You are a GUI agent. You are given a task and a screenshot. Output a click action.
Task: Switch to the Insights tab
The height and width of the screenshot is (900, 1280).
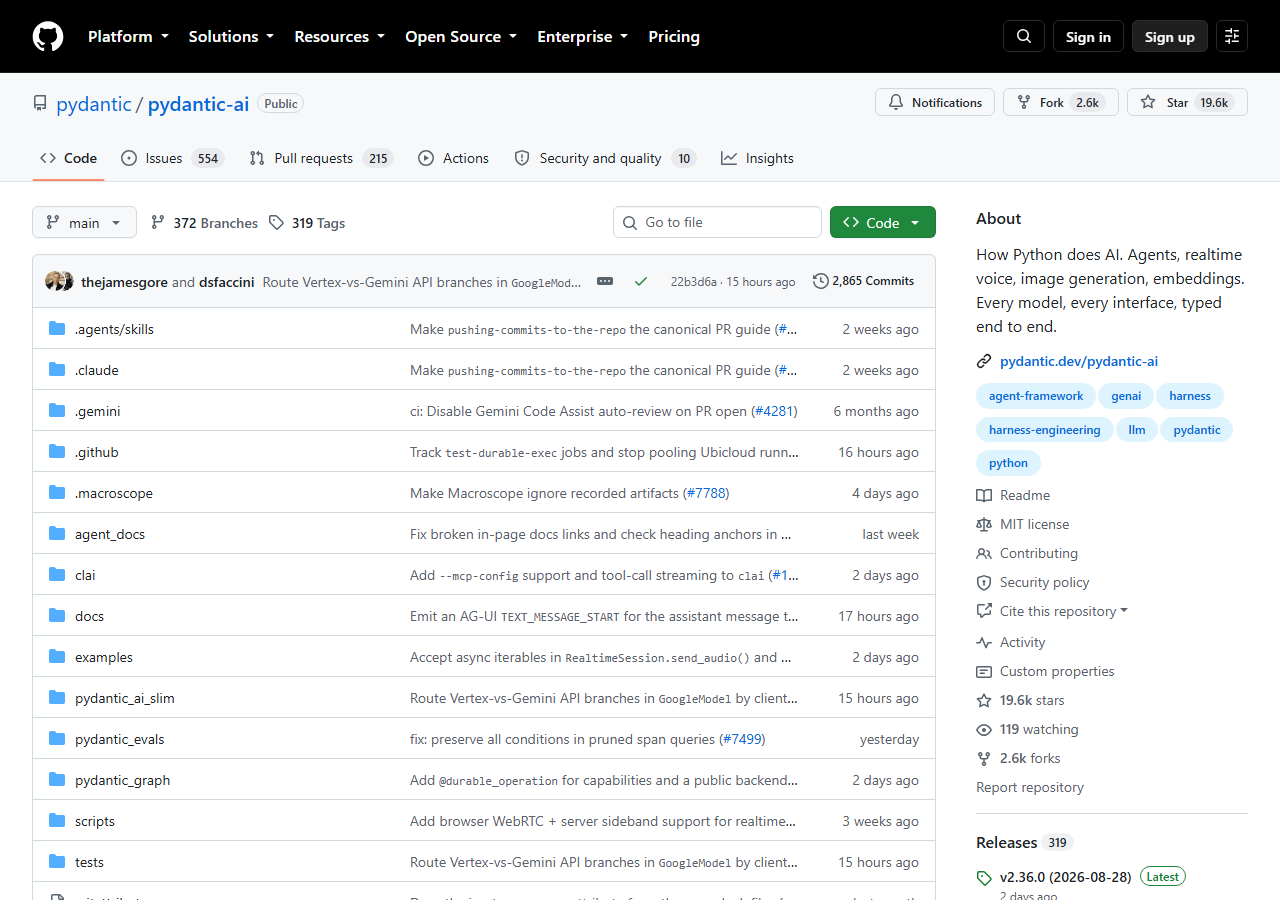[x=757, y=158]
